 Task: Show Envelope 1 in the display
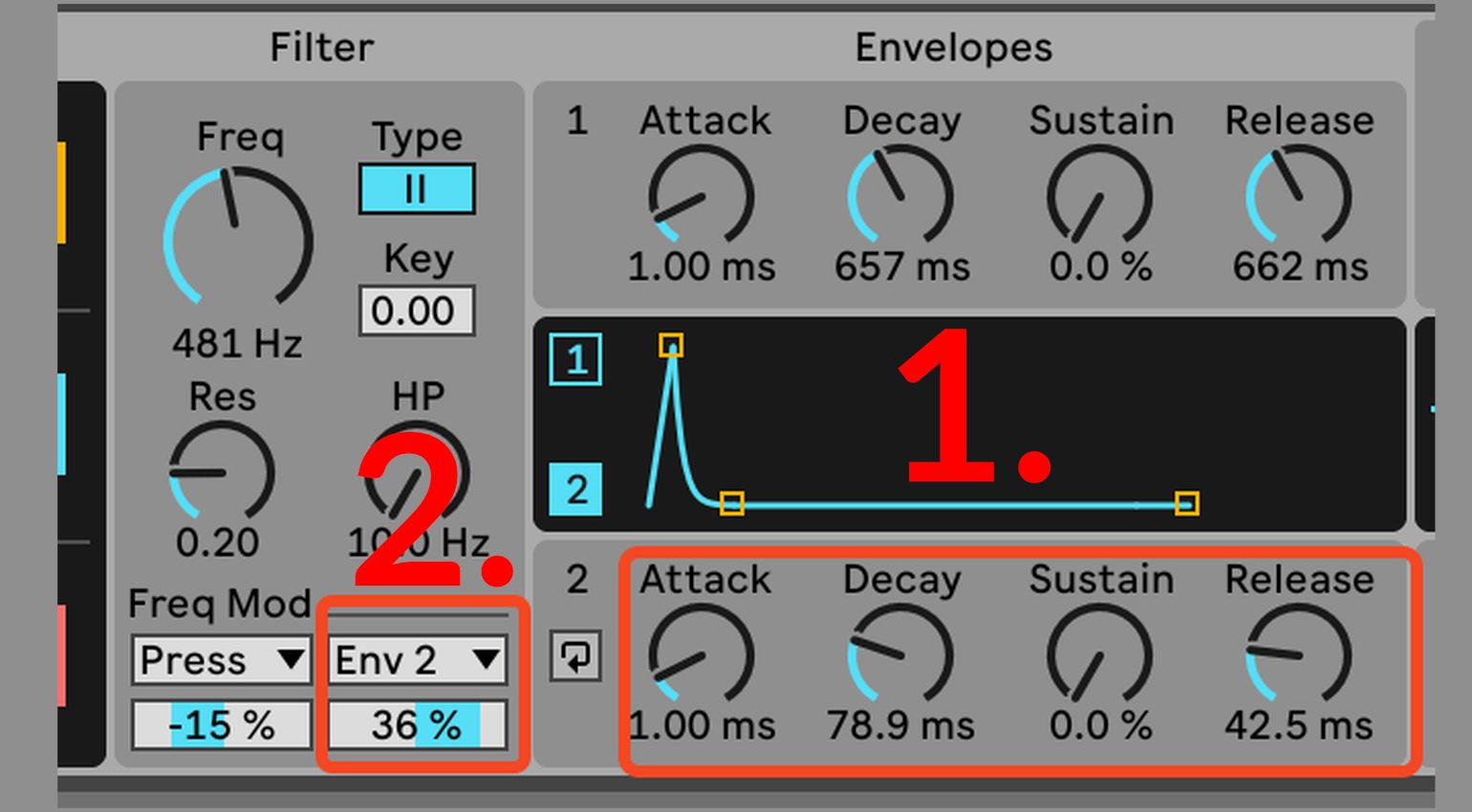575,360
